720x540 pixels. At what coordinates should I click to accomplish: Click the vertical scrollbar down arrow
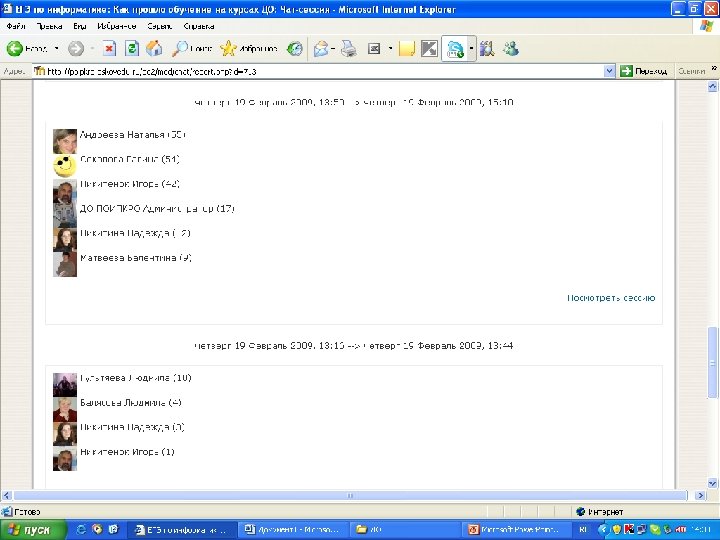pyautogui.click(x=712, y=483)
